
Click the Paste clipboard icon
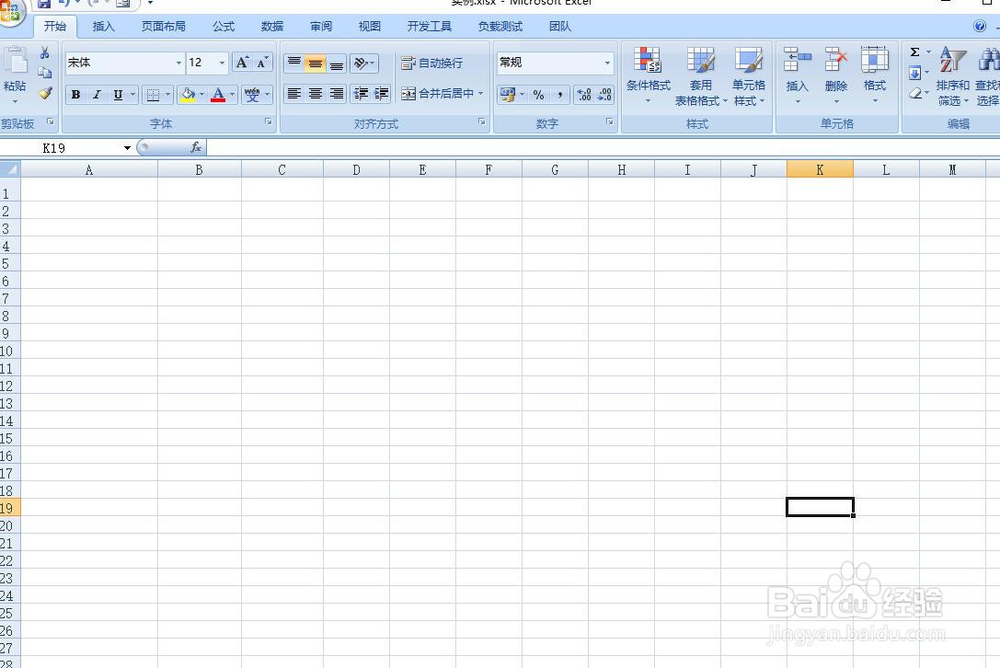tap(15, 62)
